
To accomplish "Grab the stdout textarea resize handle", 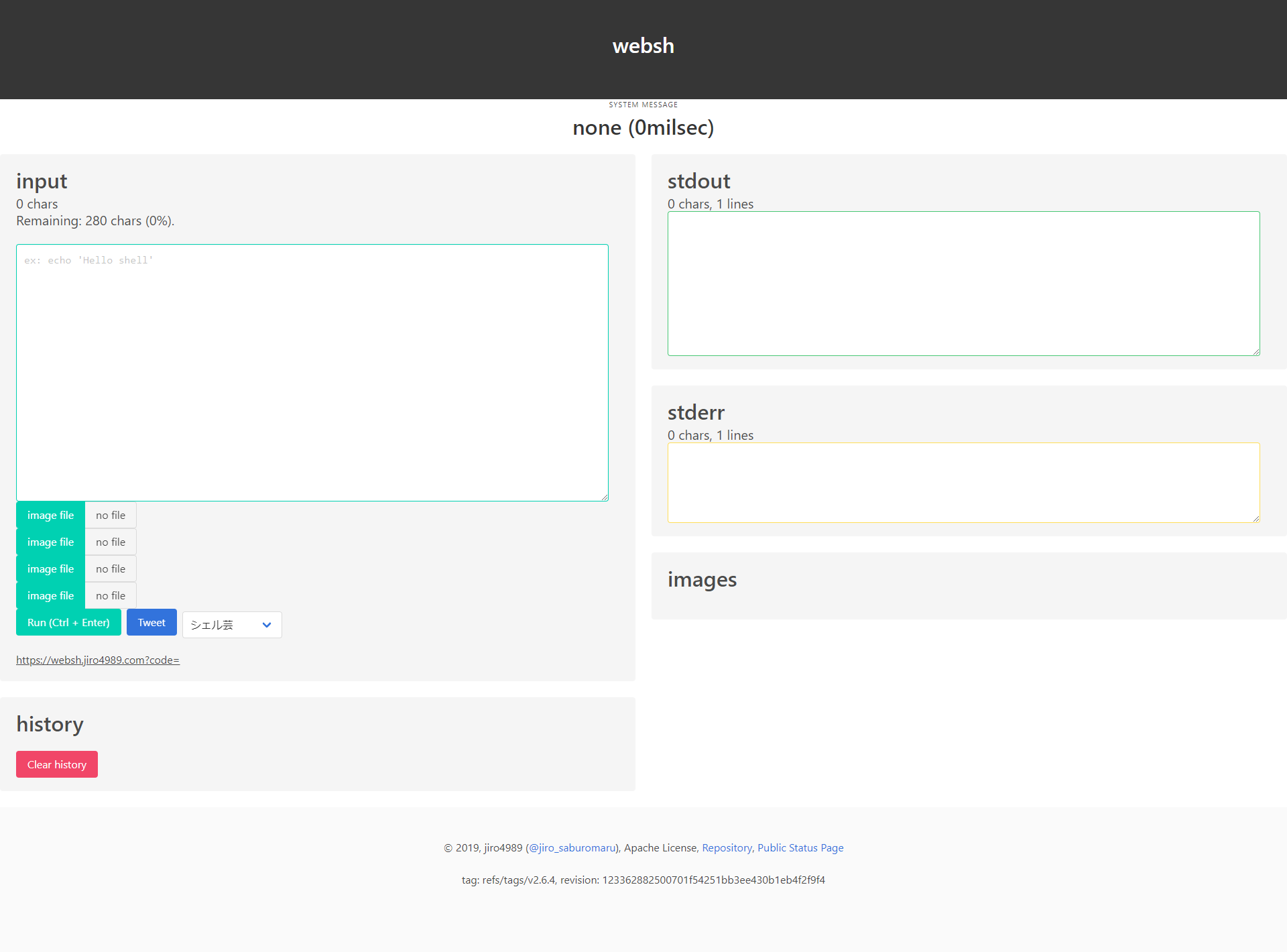I will 1256,352.
